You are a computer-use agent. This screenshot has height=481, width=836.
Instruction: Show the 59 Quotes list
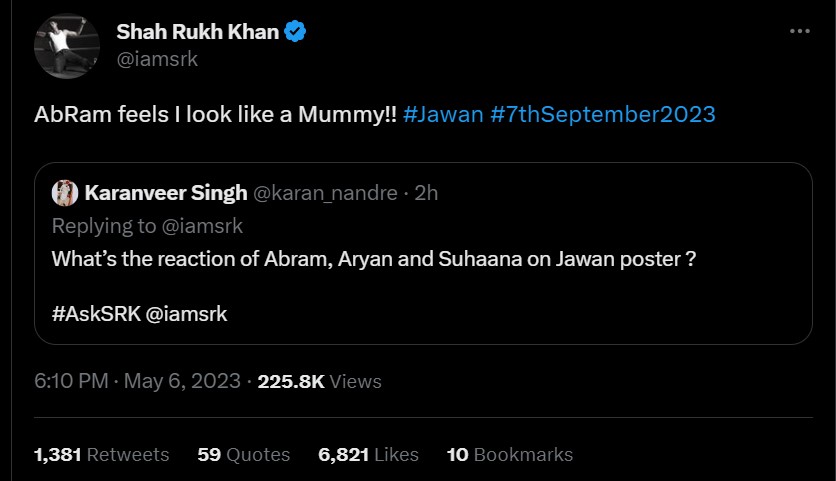tap(243, 454)
